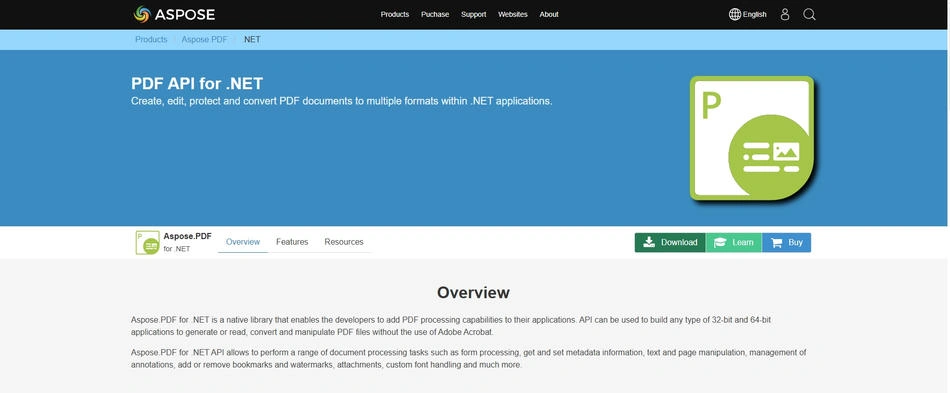Click the ASPOSE wordmark text
950x393 pixels.
click(x=185, y=15)
